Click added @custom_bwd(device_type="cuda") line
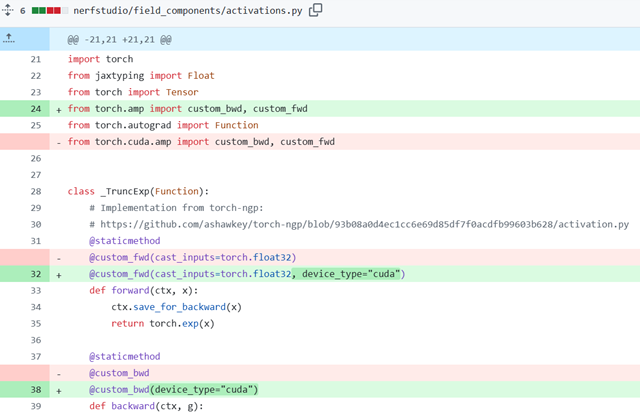The image size is (640, 418). (173, 389)
